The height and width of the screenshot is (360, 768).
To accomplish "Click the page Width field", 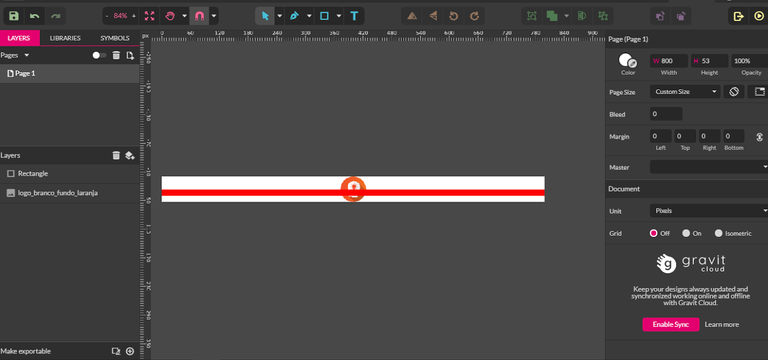I will click(669, 61).
